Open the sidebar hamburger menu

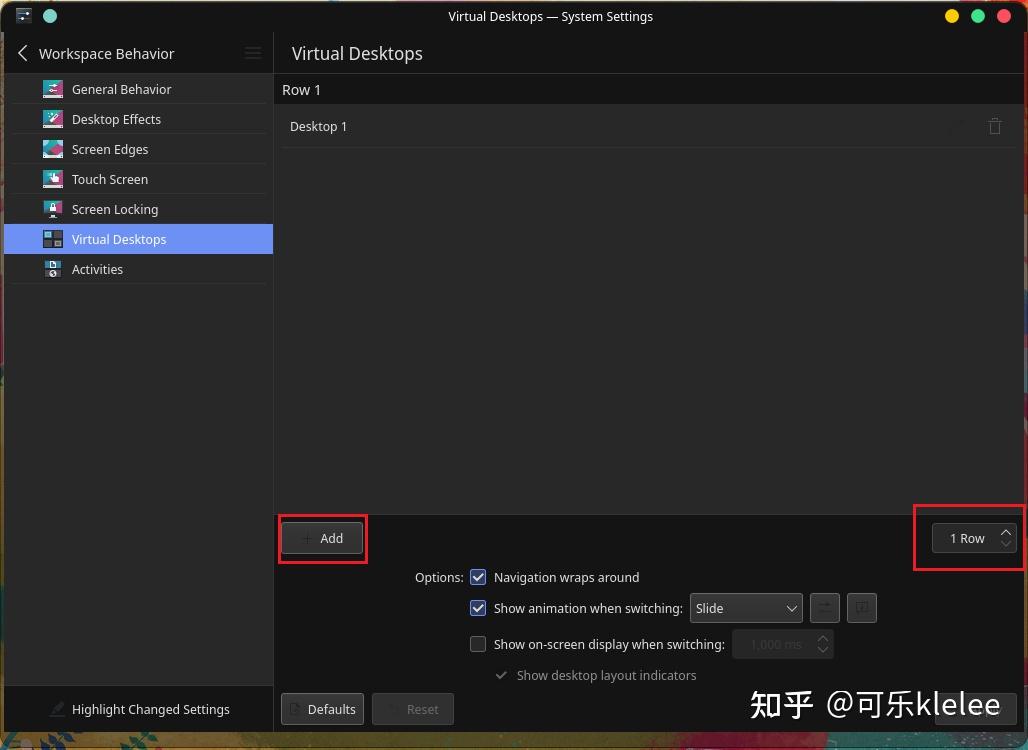(253, 53)
